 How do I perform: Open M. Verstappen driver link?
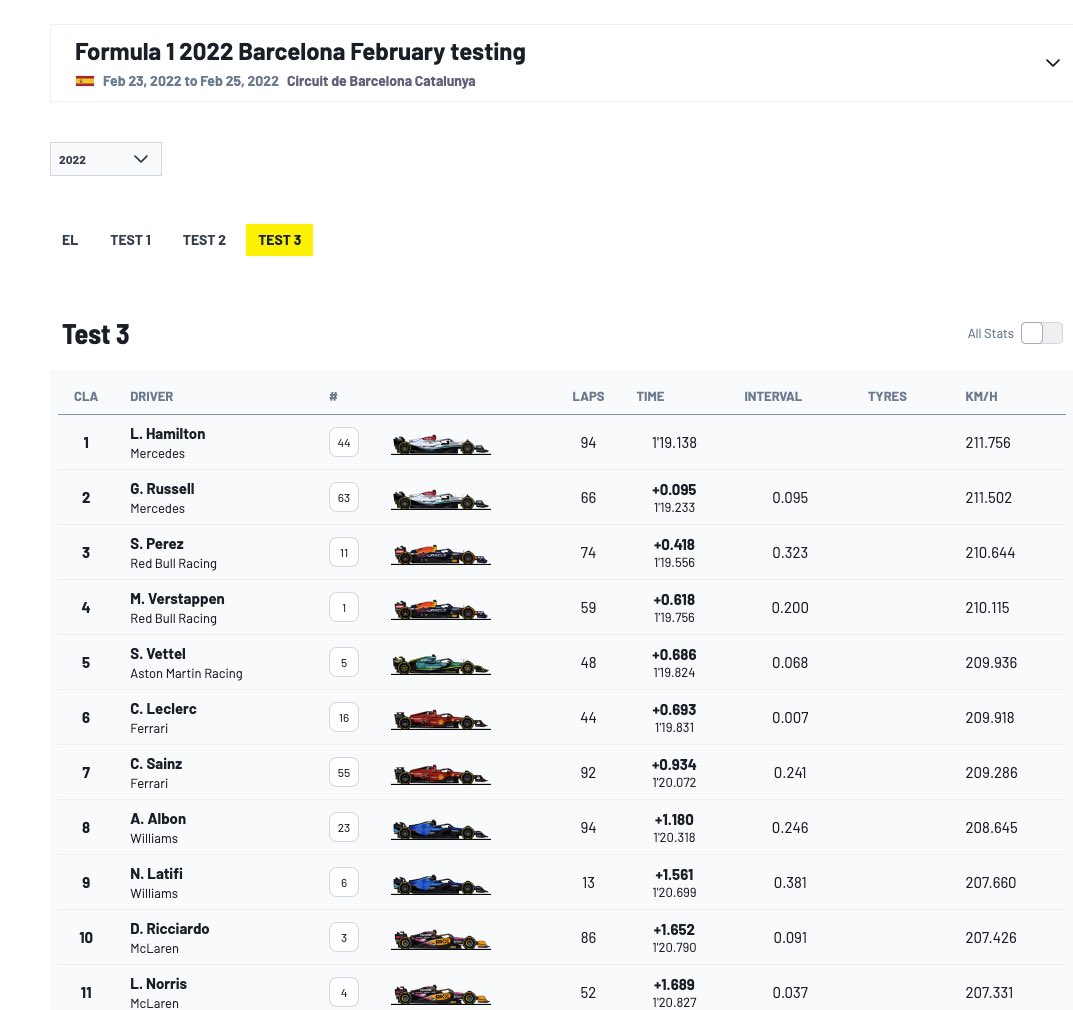[177, 599]
